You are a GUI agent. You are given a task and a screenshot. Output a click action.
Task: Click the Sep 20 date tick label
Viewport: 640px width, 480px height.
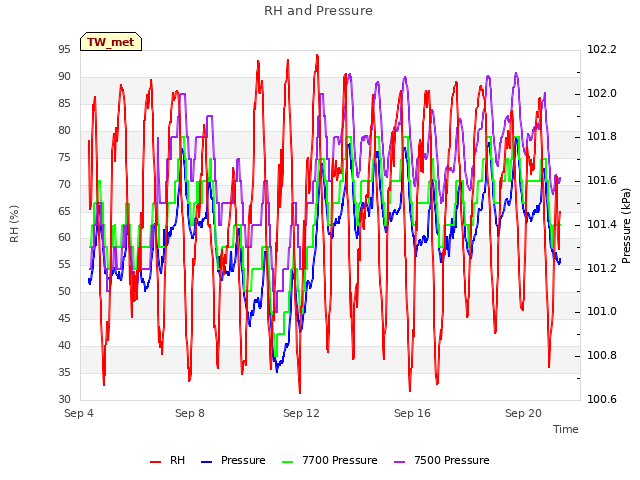(x=523, y=413)
